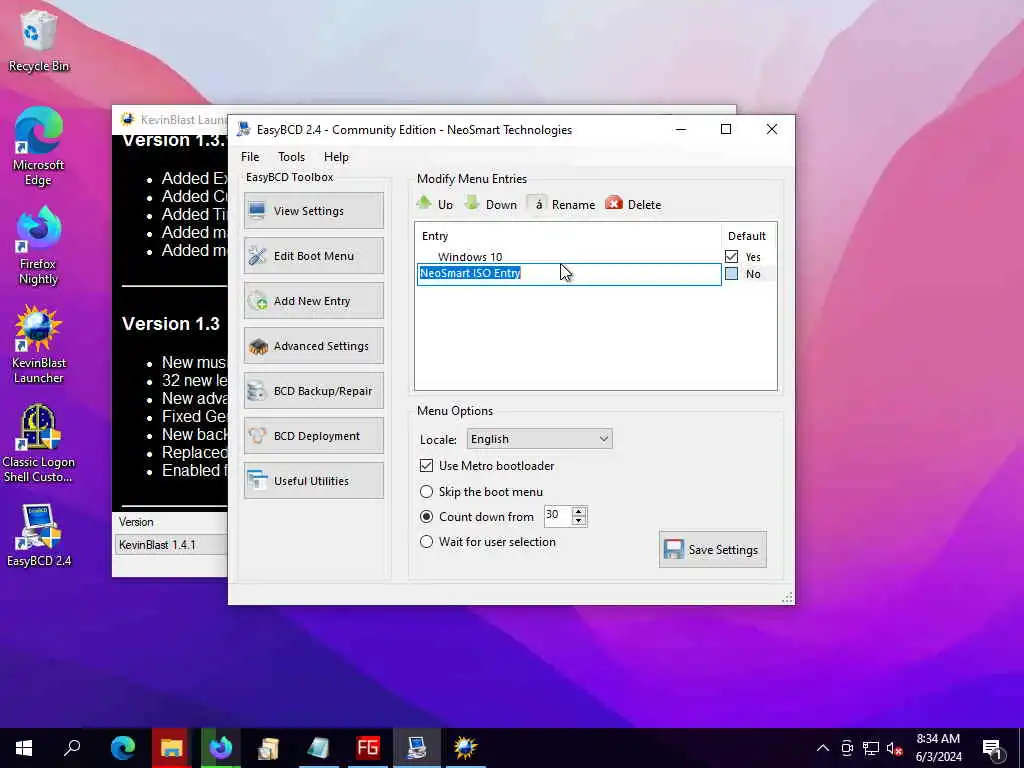Show hidden system tray icons
Viewport: 1024px width, 768px height.
point(823,748)
